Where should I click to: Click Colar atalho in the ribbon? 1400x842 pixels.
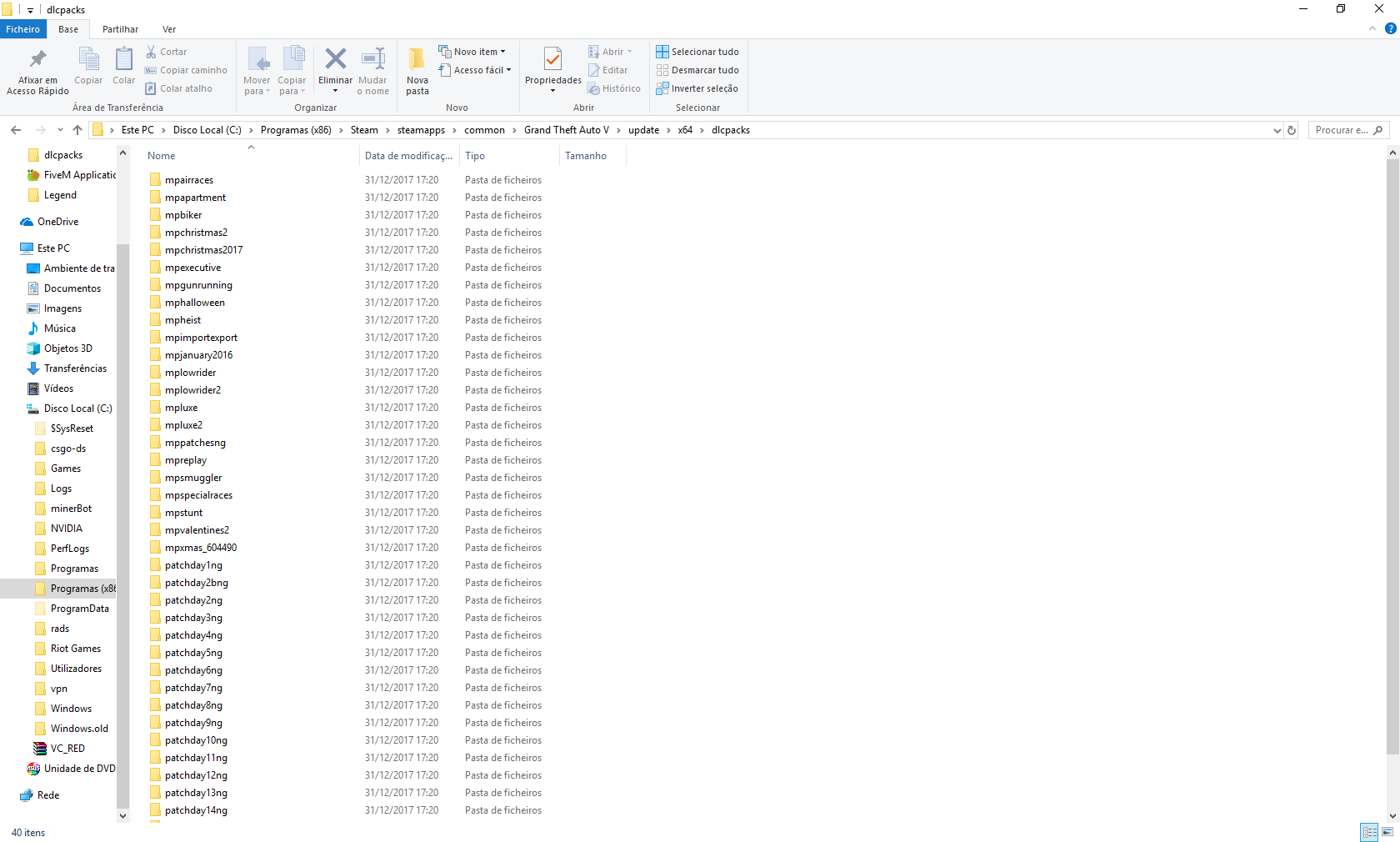click(178, 88)
